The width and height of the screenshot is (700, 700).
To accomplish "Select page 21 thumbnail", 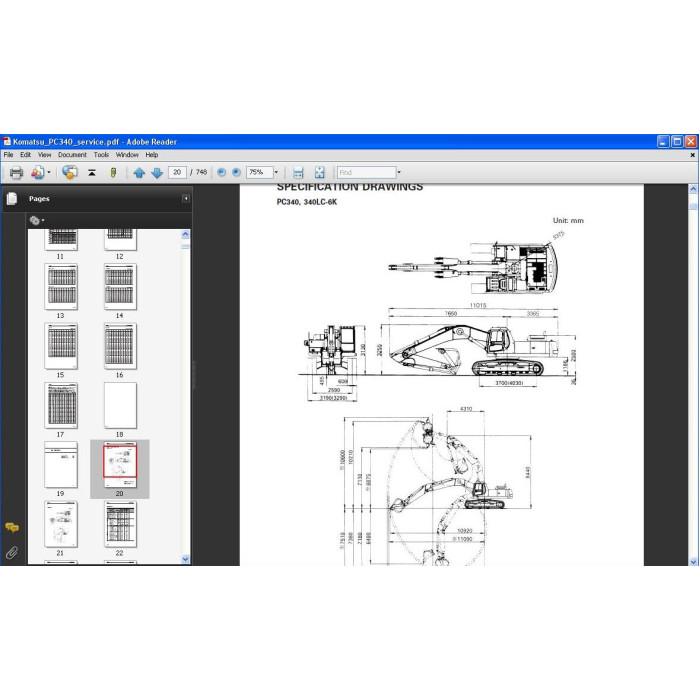I will [x=61, y=524].
